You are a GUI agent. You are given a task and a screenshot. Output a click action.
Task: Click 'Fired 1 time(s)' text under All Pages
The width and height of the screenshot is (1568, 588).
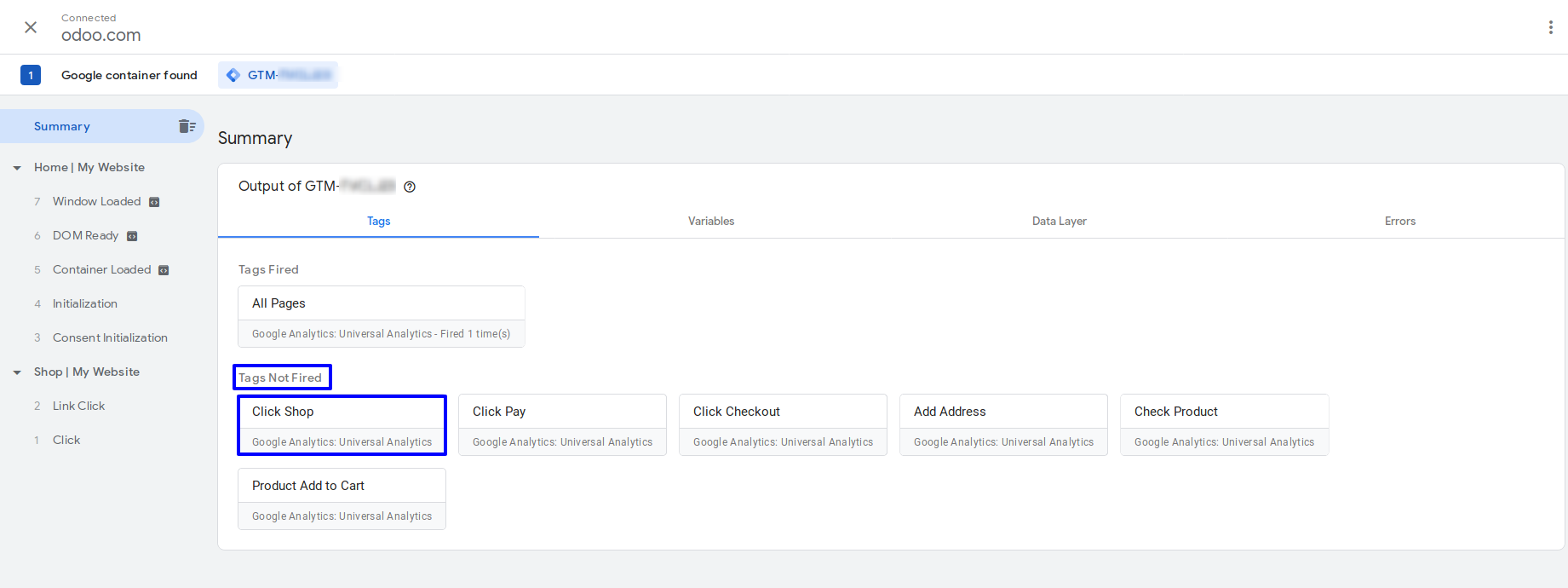pos(475,334)
